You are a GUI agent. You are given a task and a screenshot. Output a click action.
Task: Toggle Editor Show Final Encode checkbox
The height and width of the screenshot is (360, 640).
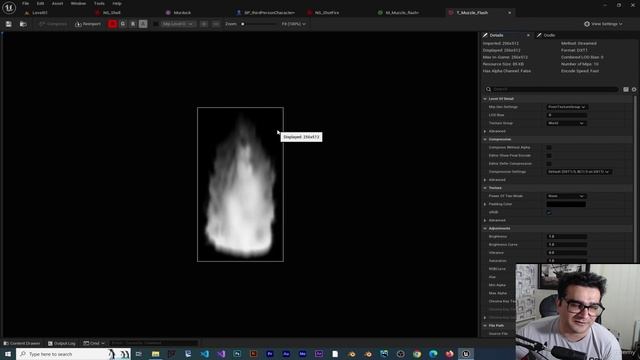(549, 156)
